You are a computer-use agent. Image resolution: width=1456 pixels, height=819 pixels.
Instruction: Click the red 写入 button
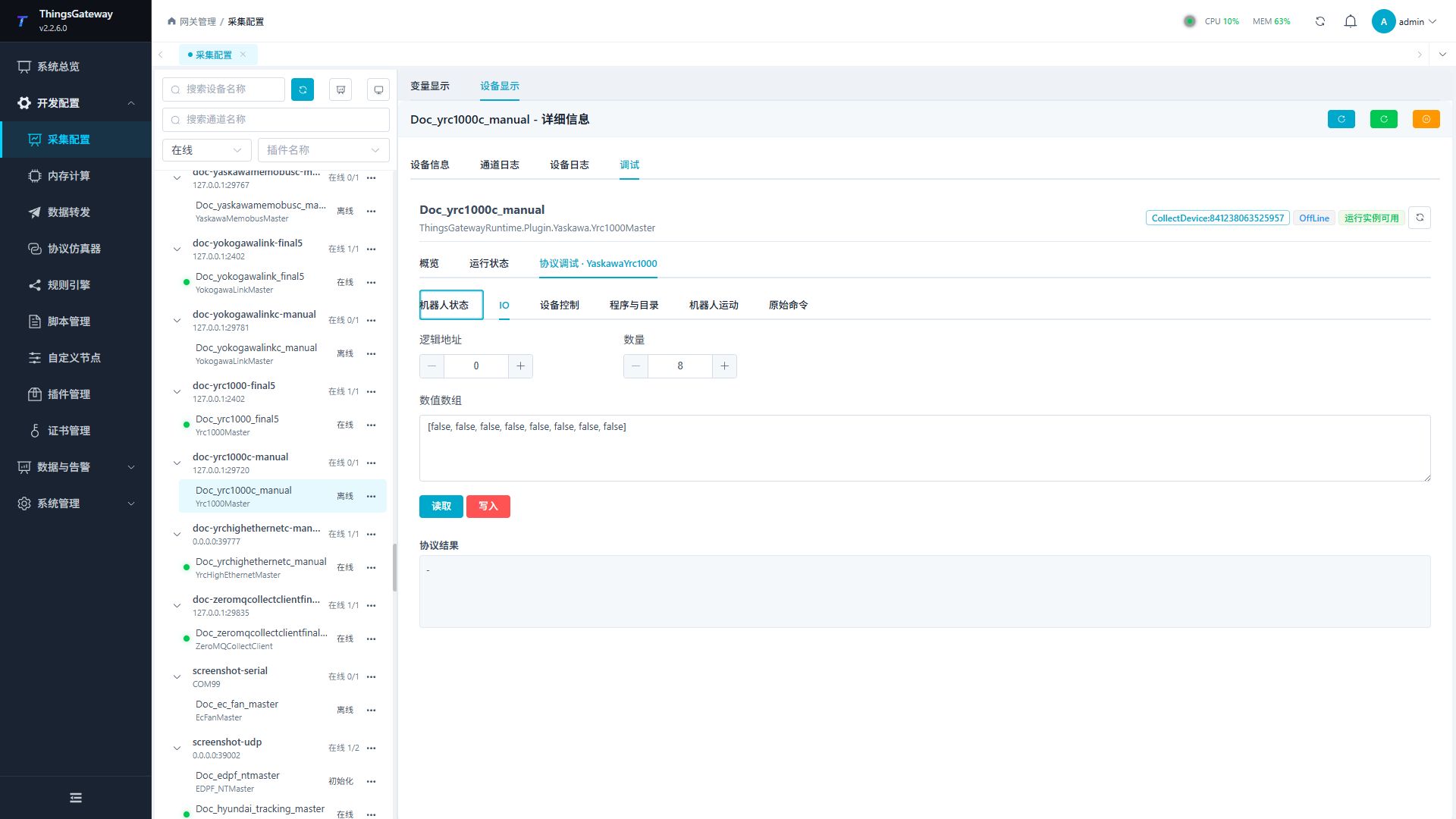[x=488, y=507]
